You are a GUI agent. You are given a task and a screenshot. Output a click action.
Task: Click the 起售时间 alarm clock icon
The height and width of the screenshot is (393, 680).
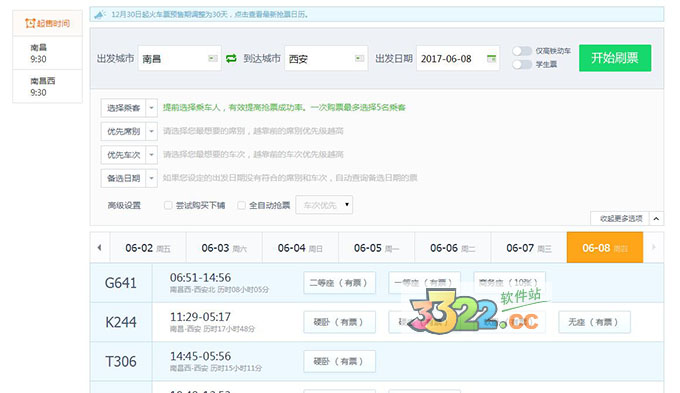point(30,23)
